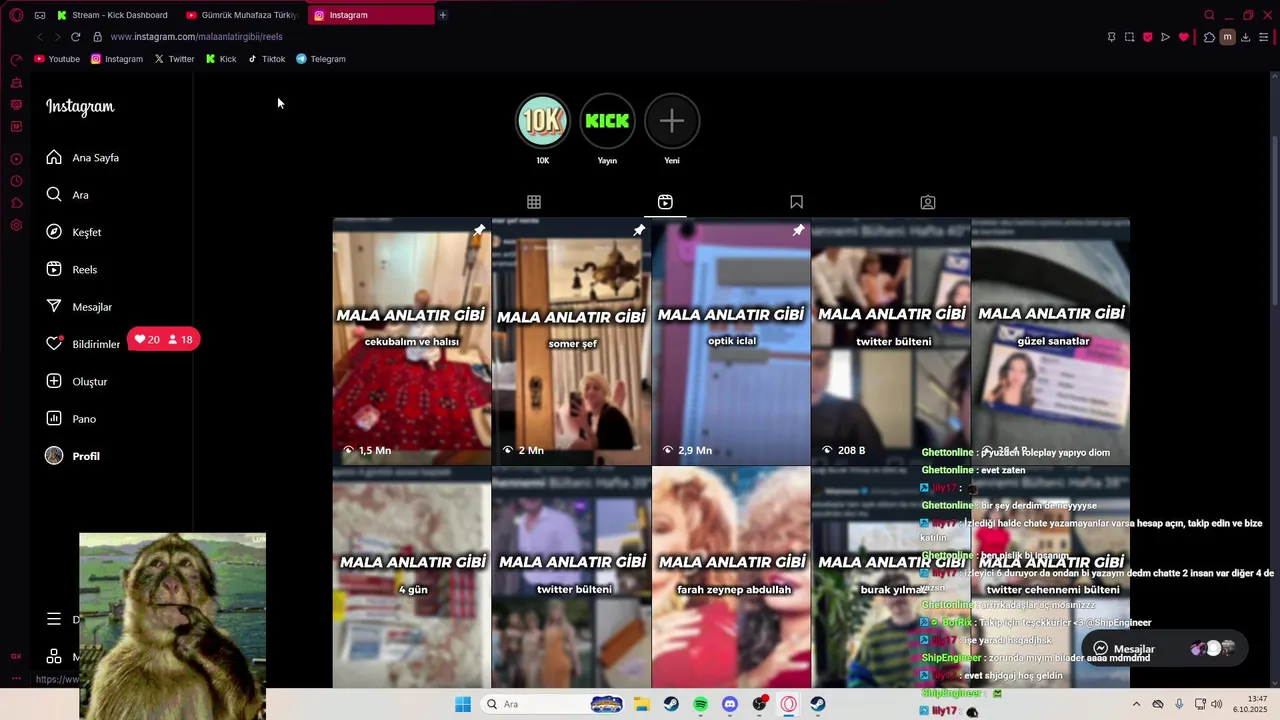The image size is (1280, 720).
Task: Open Easy Setup sliders icon
Action: [1264, 37]
